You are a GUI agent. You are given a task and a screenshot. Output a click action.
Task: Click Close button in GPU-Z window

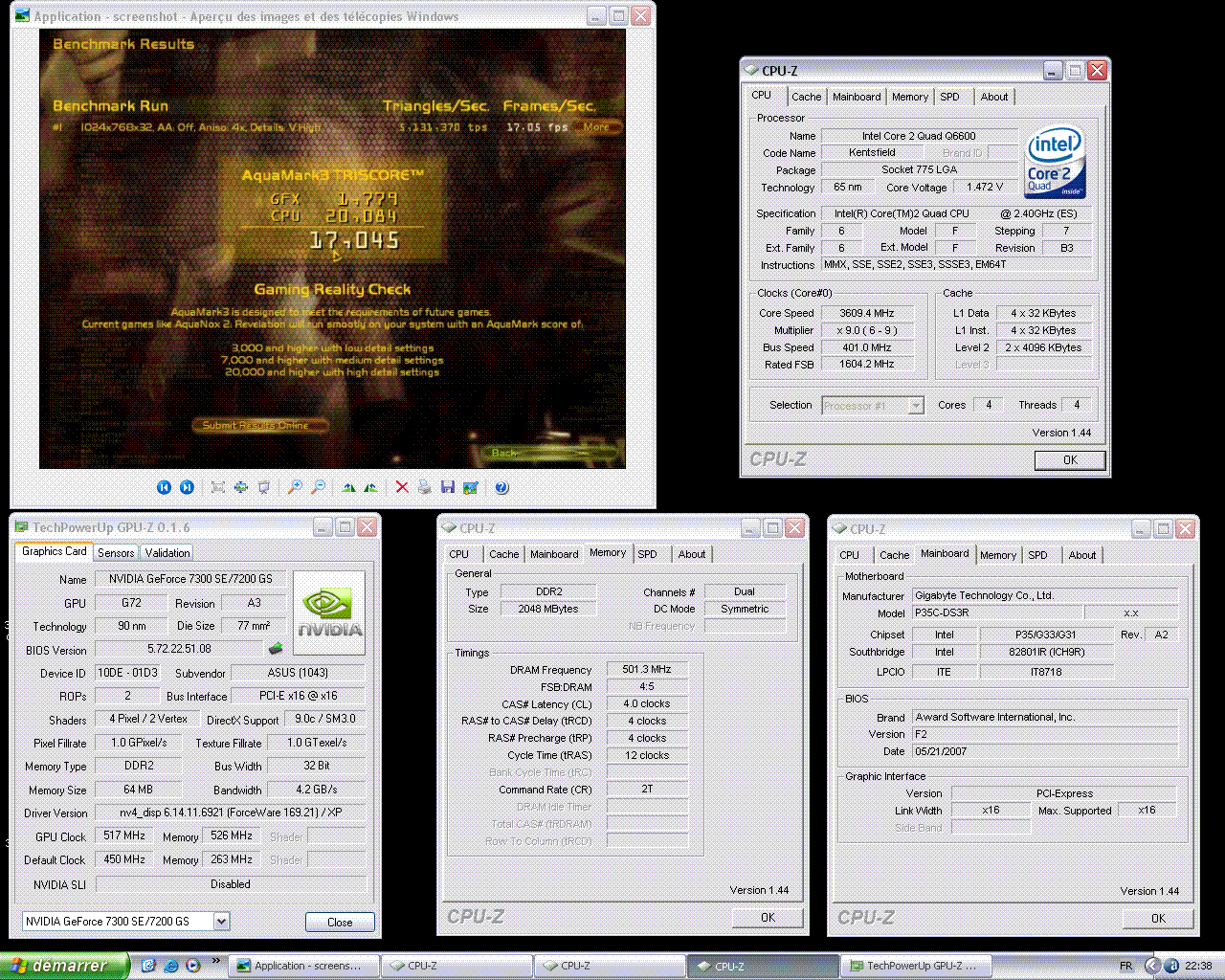(x=340, y=922)
